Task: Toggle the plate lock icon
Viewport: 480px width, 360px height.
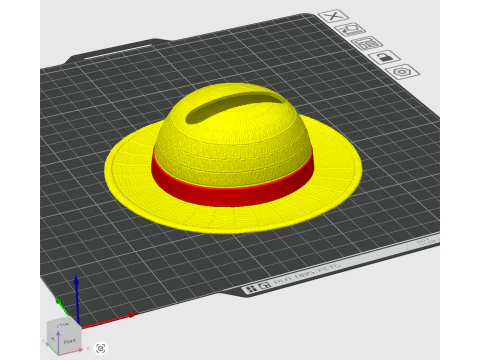Action: [x=384, y=57]
